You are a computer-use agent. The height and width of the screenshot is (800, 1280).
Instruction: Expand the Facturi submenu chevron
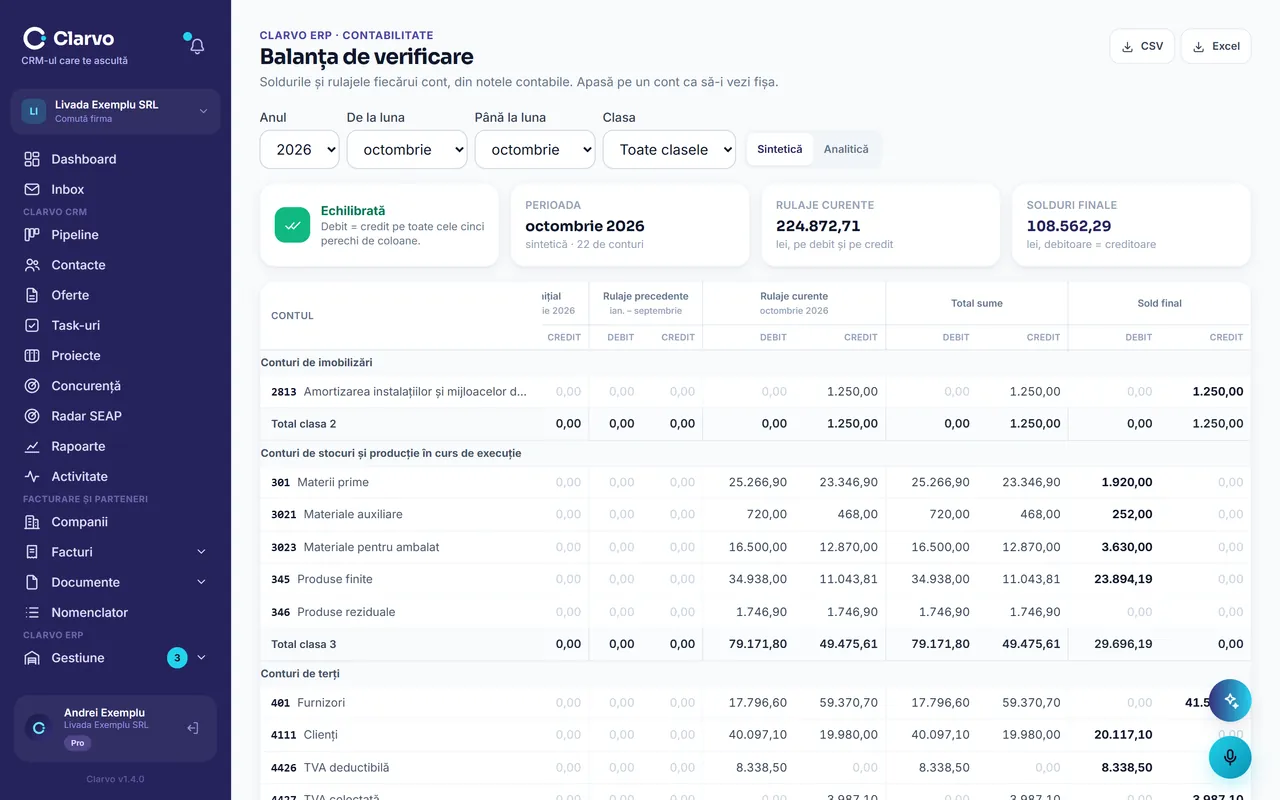tap(201, 552)
